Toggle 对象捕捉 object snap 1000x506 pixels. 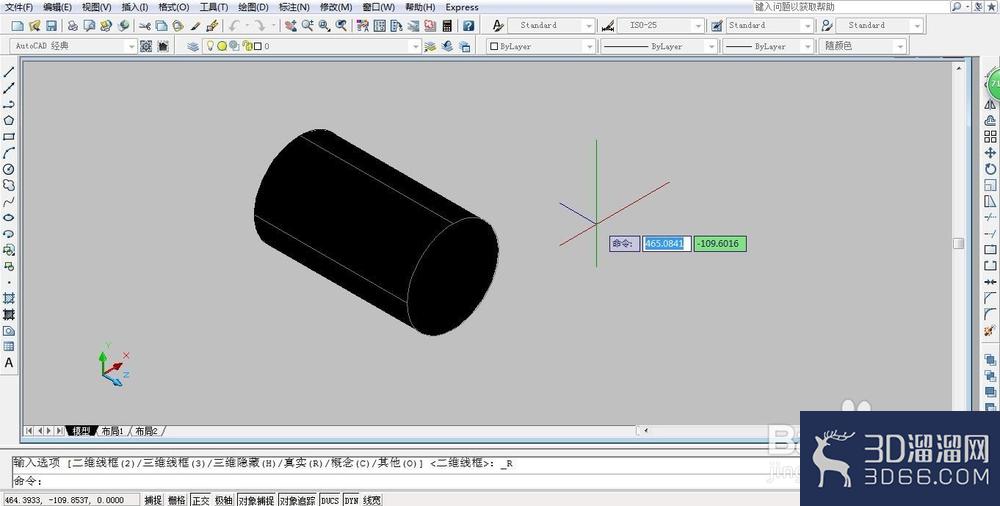click(256, 500)
